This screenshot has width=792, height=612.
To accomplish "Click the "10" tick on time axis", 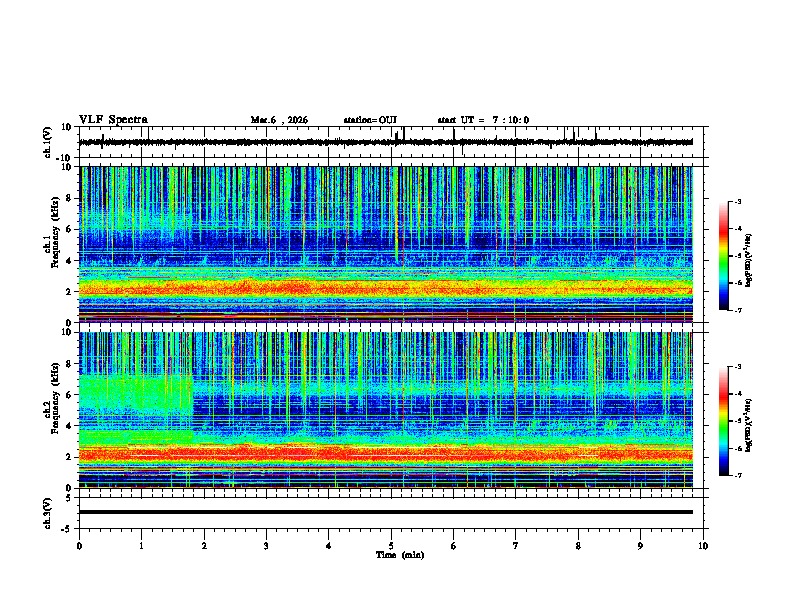I will pos(703,546).
